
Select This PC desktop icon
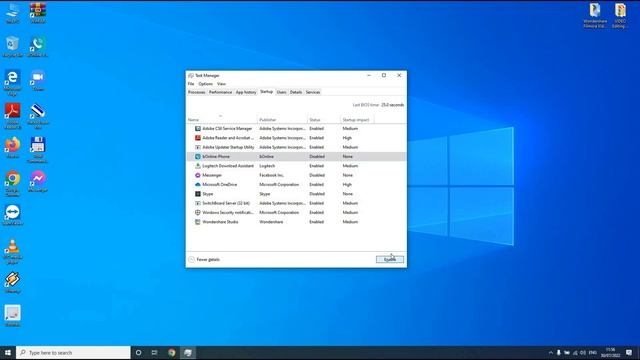[13, 13]
